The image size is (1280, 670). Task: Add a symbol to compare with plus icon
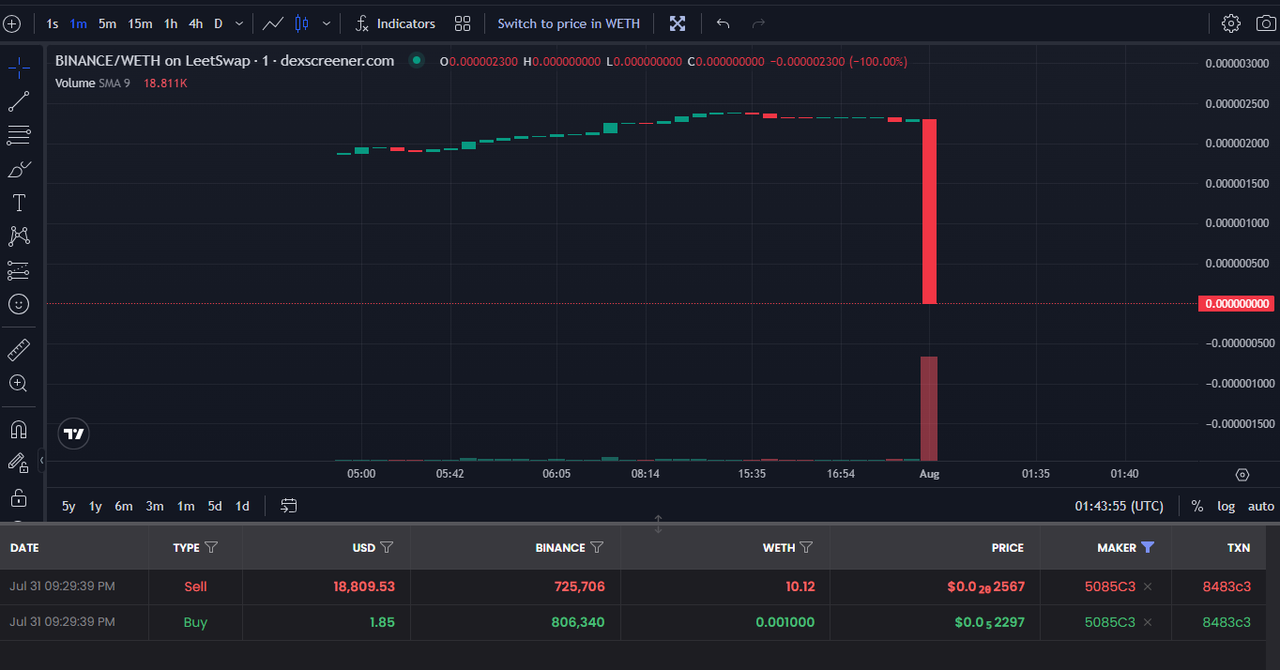(12, 23)
